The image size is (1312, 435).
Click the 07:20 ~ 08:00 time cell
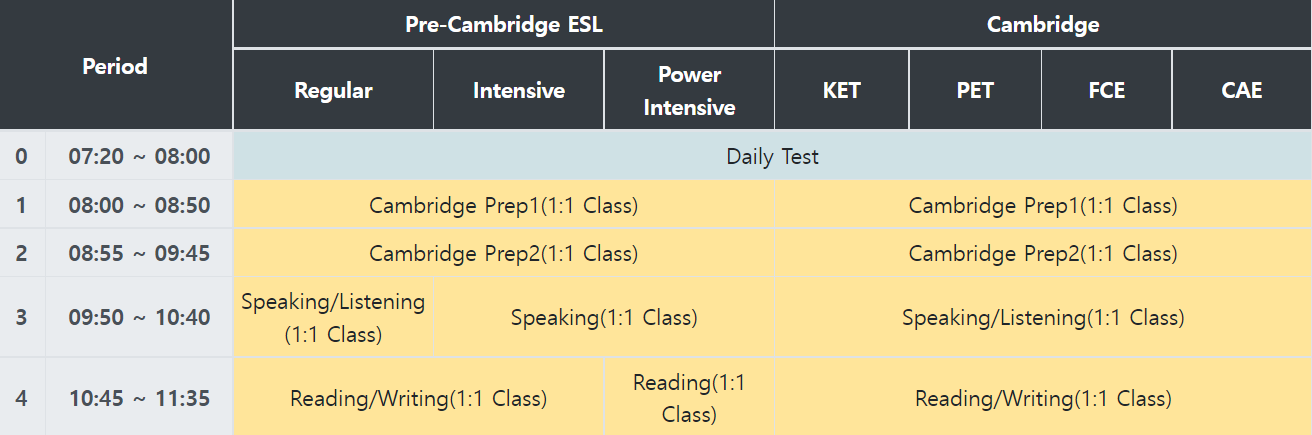(139, 156)
